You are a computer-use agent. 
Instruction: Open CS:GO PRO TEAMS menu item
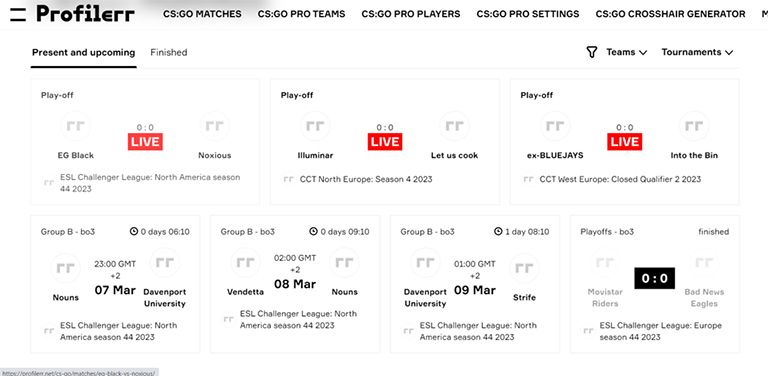[x=301, y=14]
